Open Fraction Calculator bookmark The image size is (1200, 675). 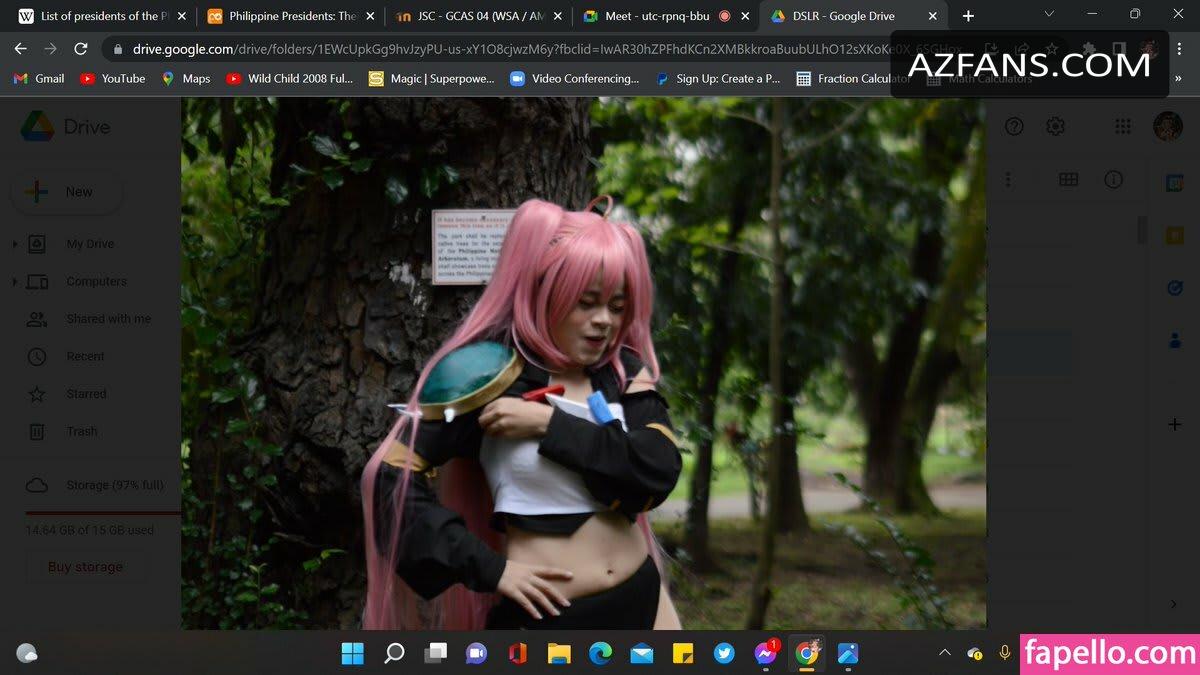click(852, 79)
